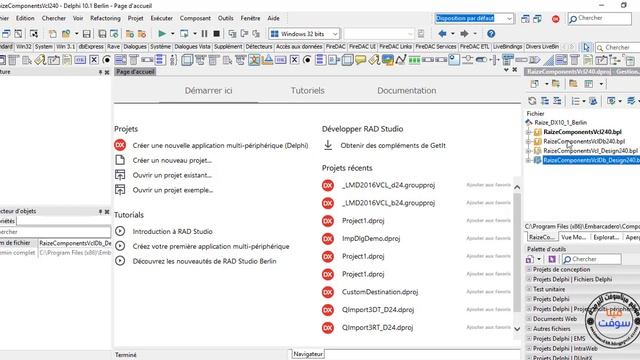
Task: Click Ajouter aux favoris for _LMD2016VCL_d24.groupproj
Action: 489,185
